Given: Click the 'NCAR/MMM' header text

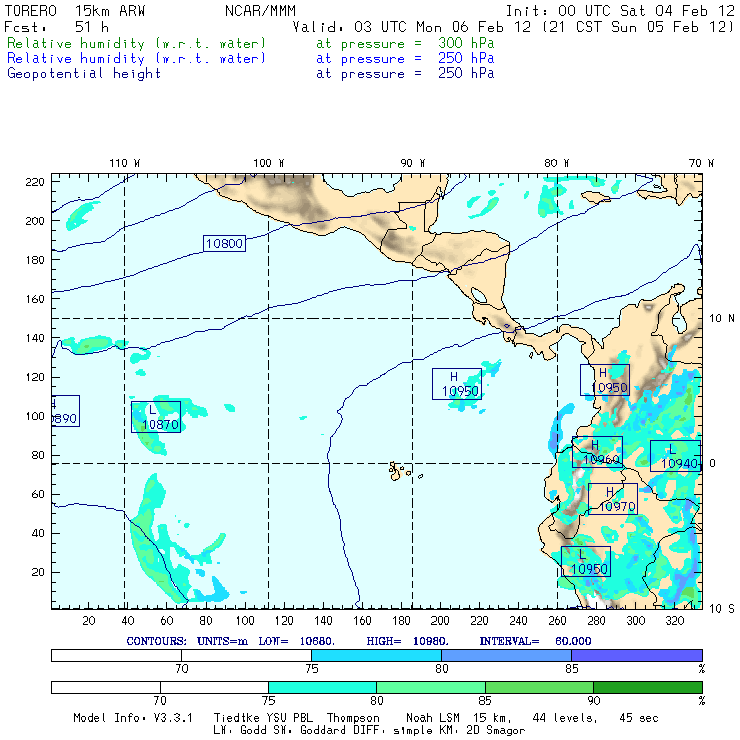Looking at the screenshot, I should point(261,11).
